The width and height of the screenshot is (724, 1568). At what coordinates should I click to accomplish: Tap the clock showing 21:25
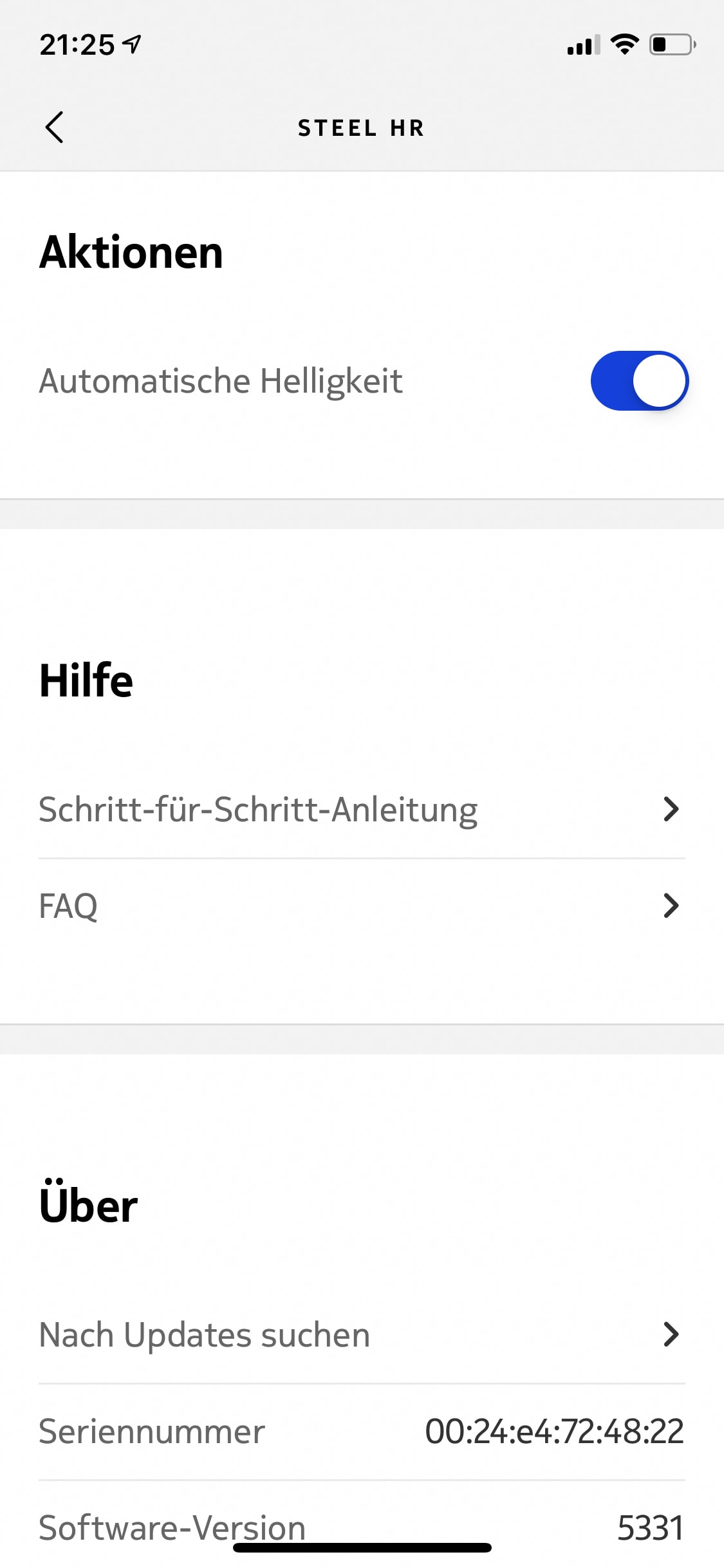click(77, 44)
